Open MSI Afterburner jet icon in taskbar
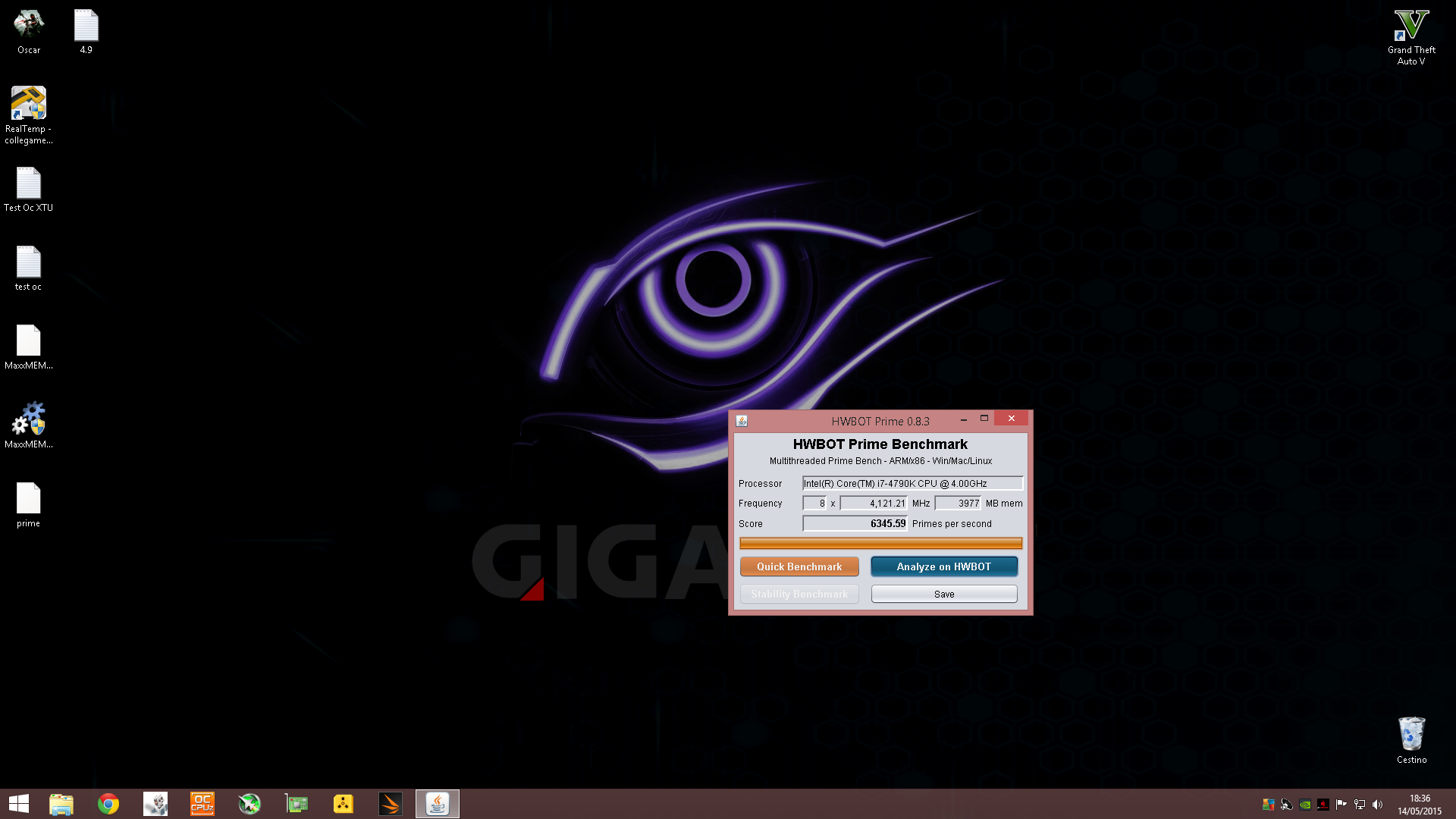1456x819 pixels. [249, 804]
